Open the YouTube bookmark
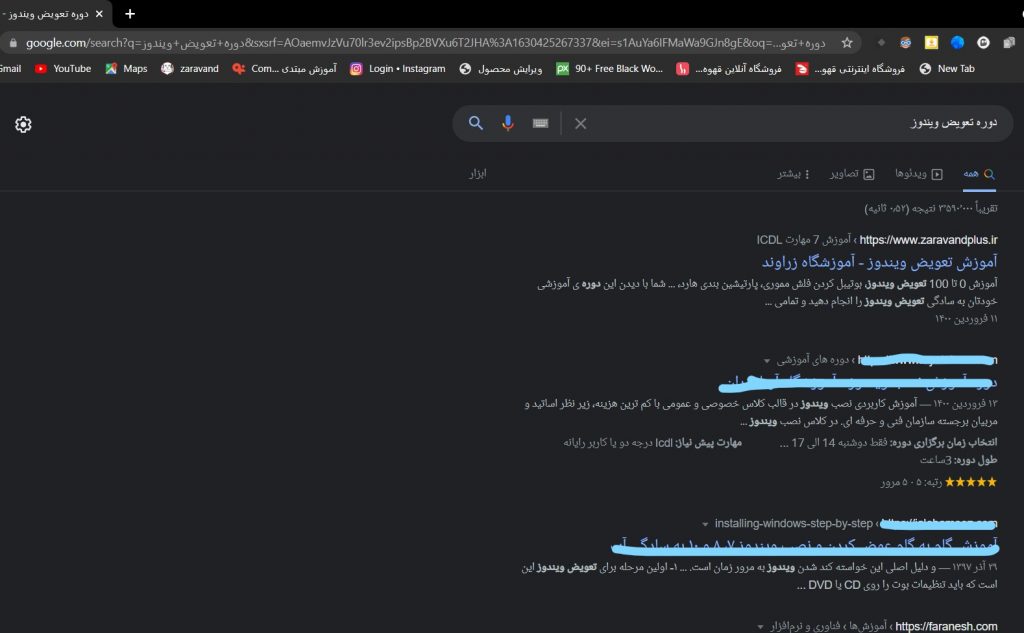Screen dimensions: 1024x633 63,69
